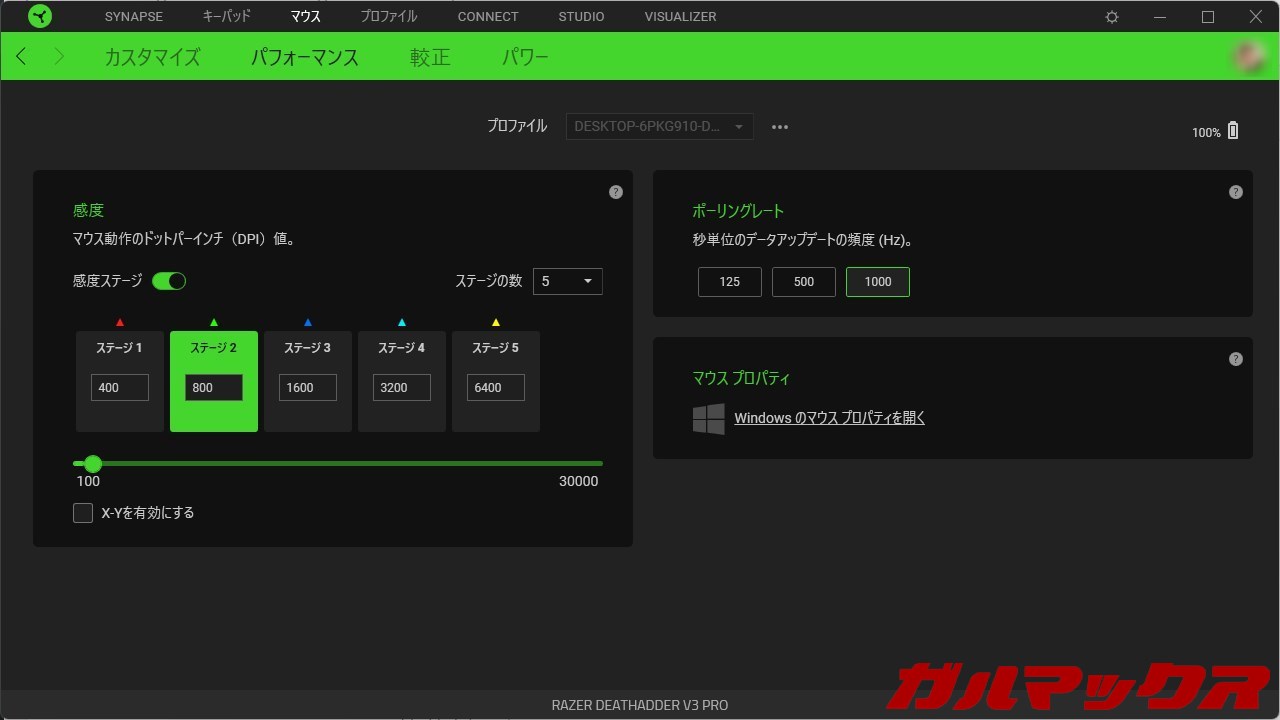The width and height of the screenshot is (1280, 720).
Task: Open the Synapse settings gear icon
Action: click(x=1111, y=16)
